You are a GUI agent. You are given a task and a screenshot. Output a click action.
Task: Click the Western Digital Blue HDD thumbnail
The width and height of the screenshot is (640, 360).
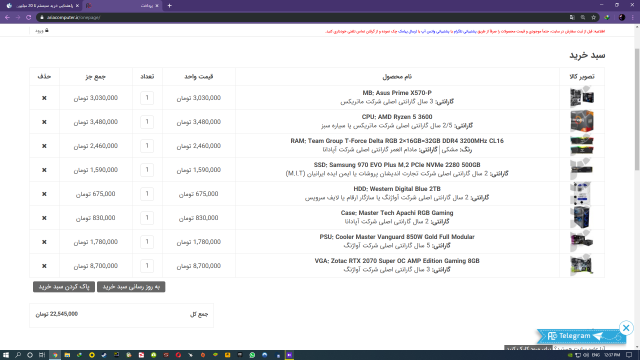coord(582,194)
